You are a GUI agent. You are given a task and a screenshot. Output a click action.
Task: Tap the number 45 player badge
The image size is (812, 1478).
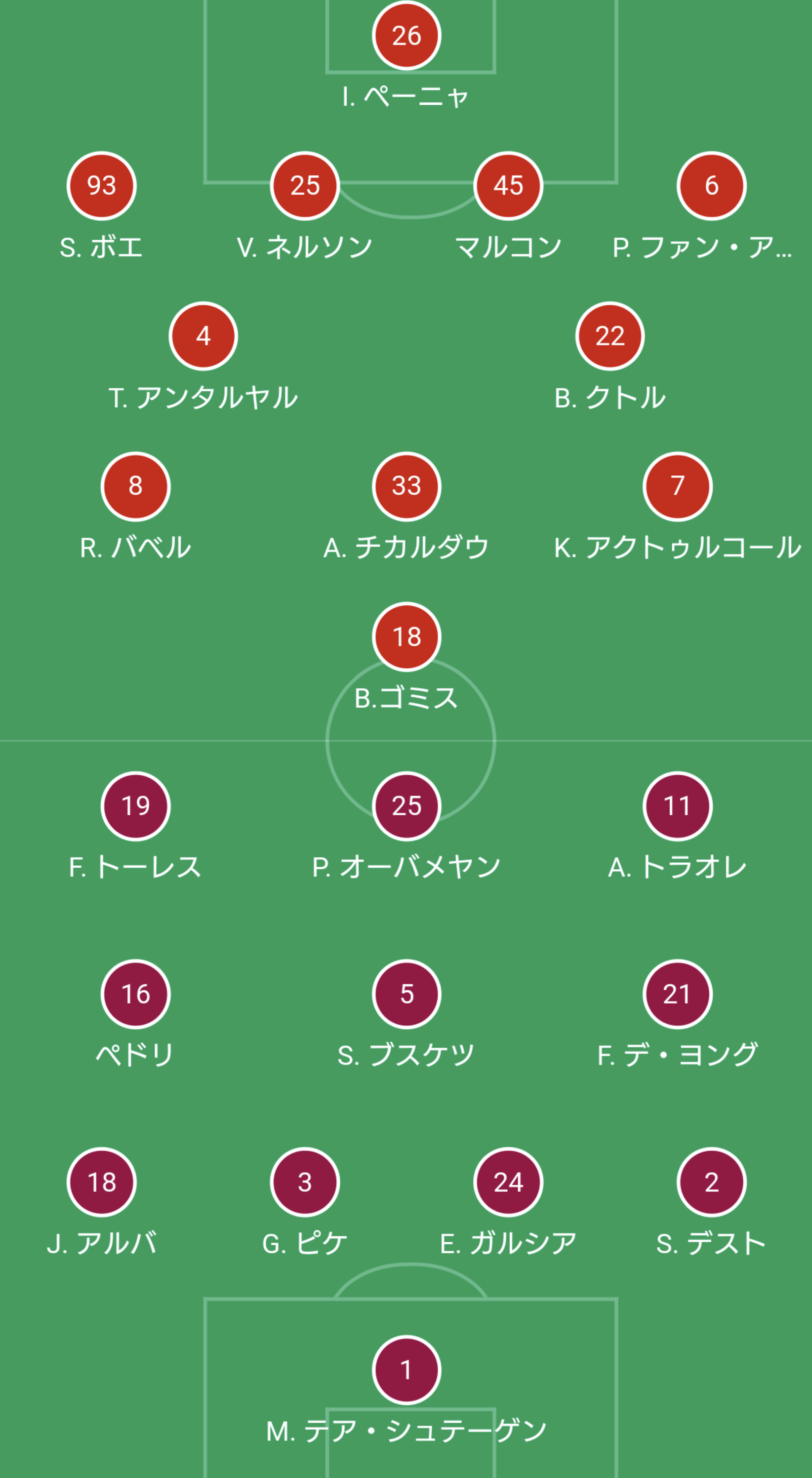click(x=508, y=186)
